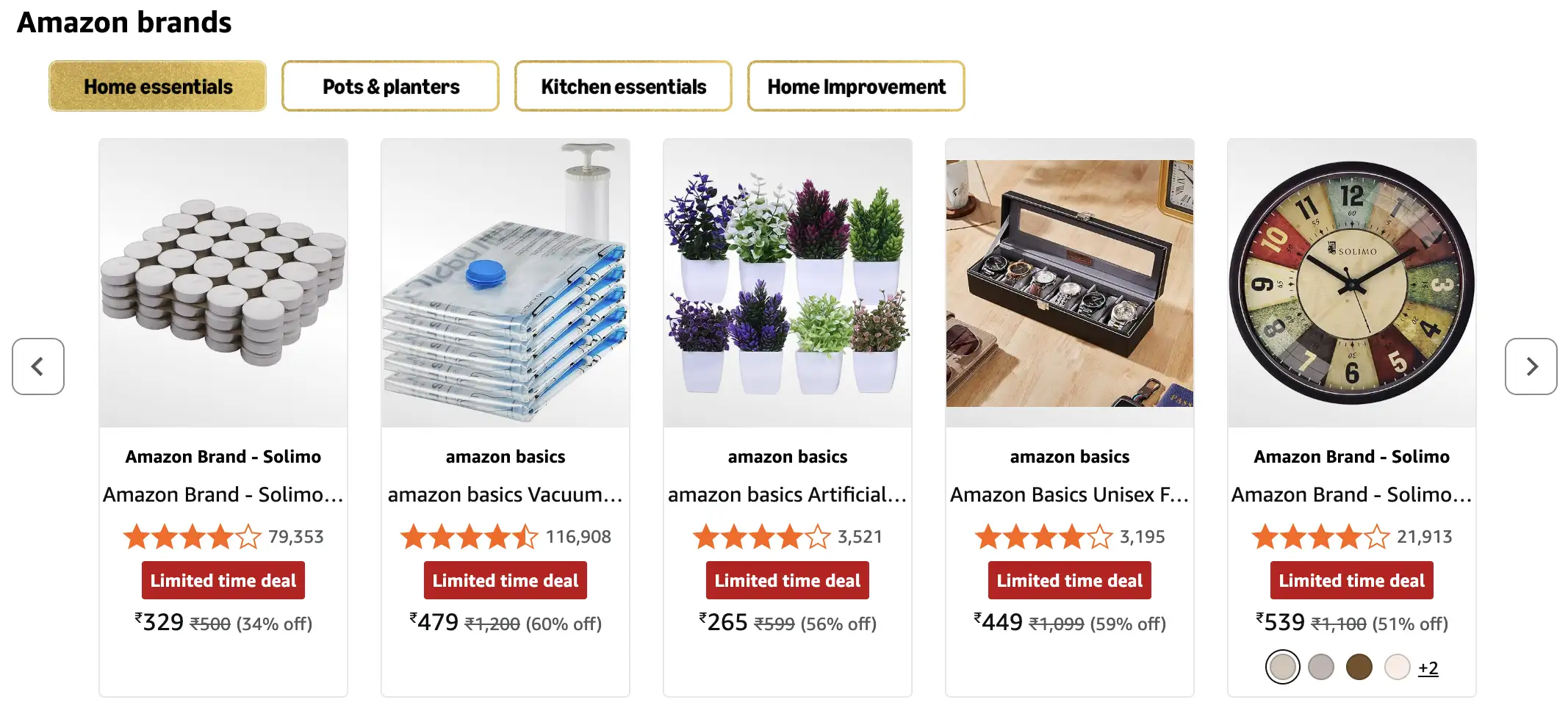
Task: Select first beige clock color swatch
Action: 1283,668
